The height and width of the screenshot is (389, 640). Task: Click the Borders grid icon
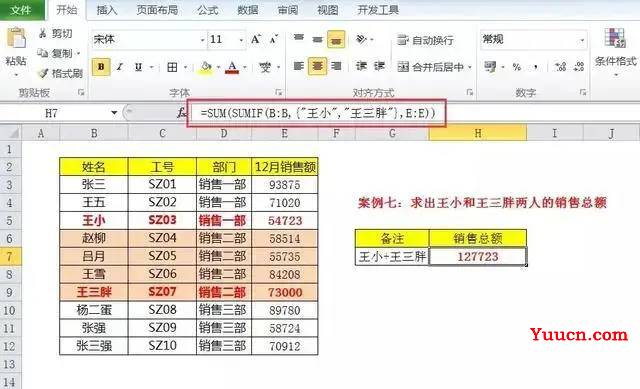[172, 67]
